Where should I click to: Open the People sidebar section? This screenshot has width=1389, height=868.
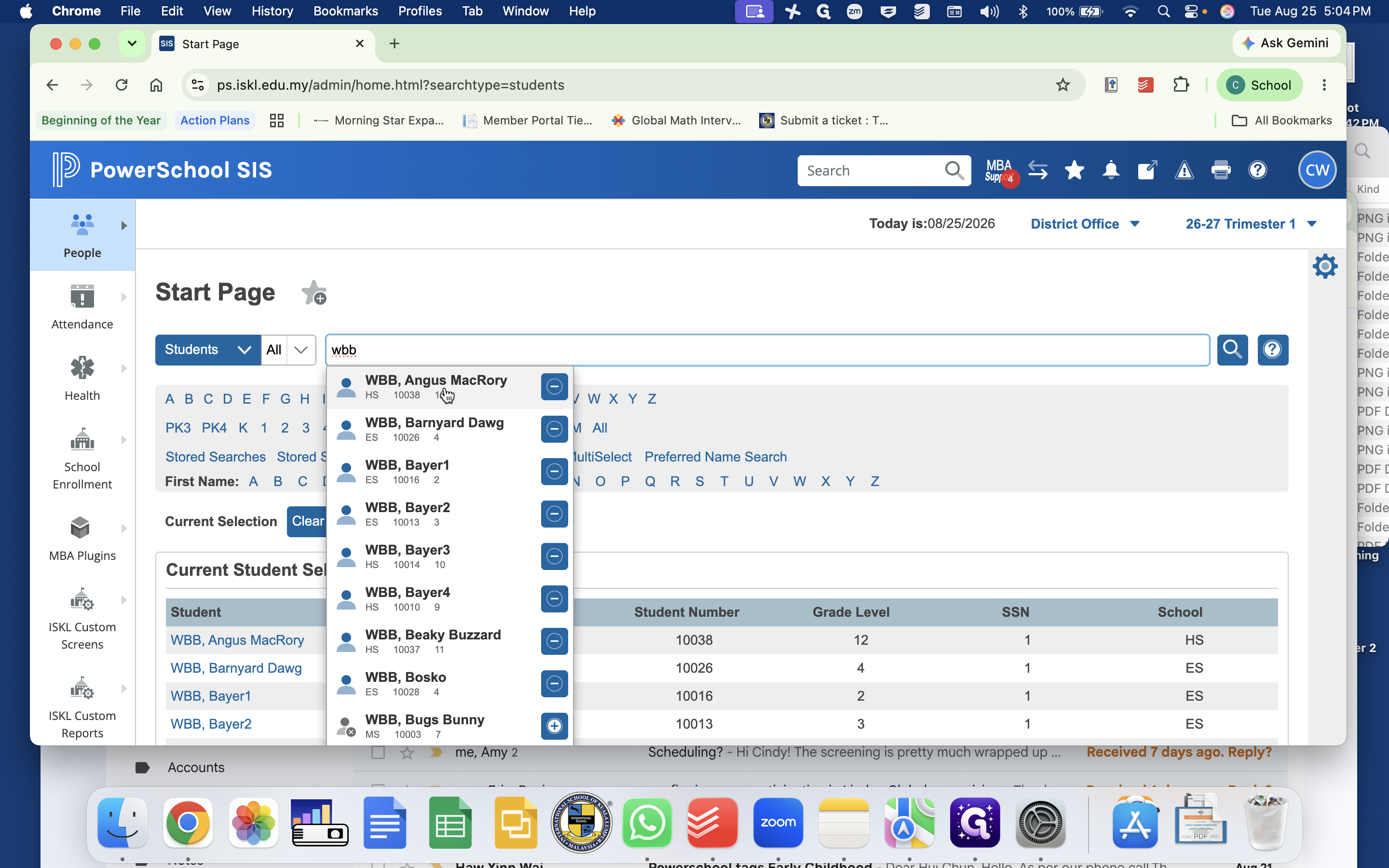tap(82, 235)
